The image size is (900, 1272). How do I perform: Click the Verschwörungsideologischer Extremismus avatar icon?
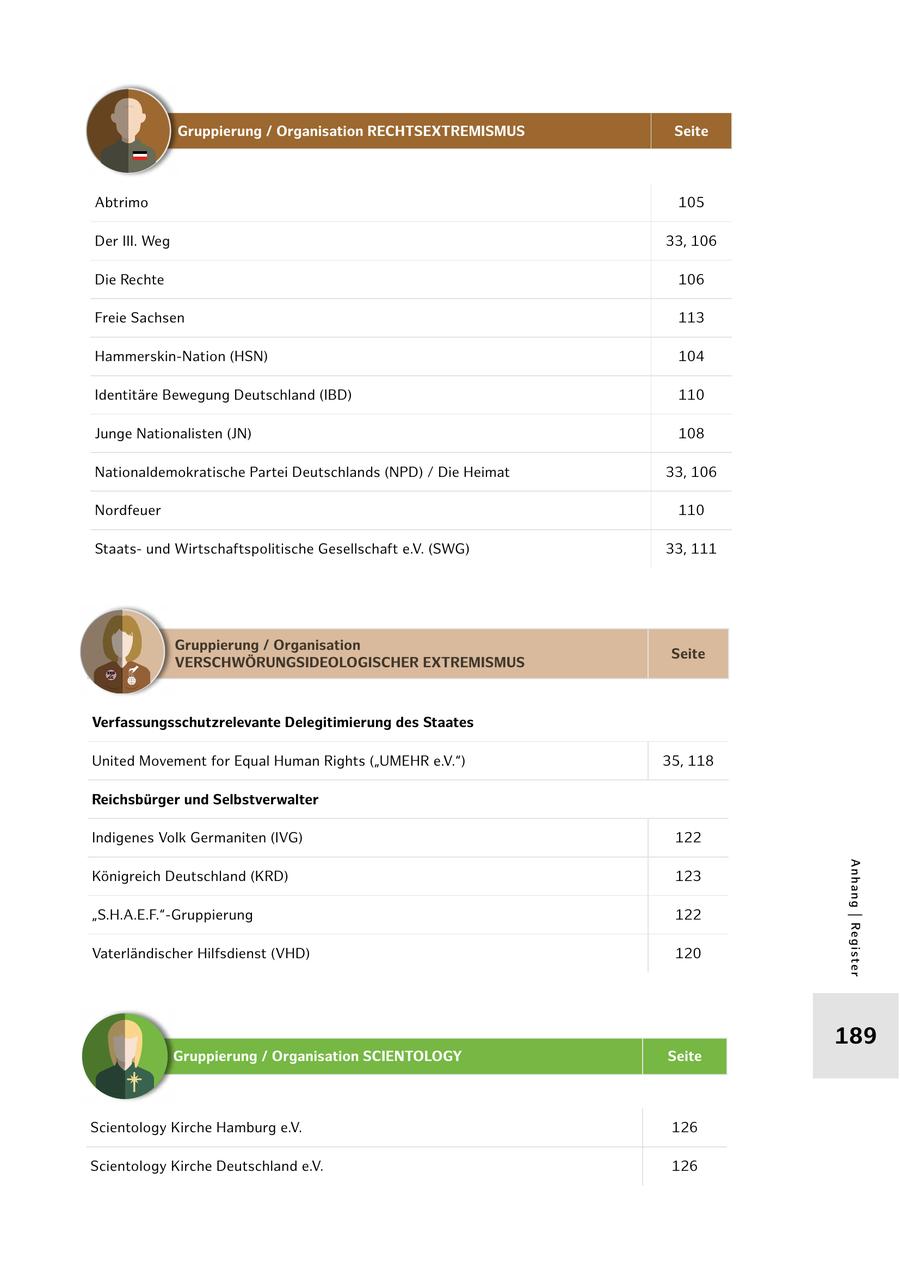(123, 651)
